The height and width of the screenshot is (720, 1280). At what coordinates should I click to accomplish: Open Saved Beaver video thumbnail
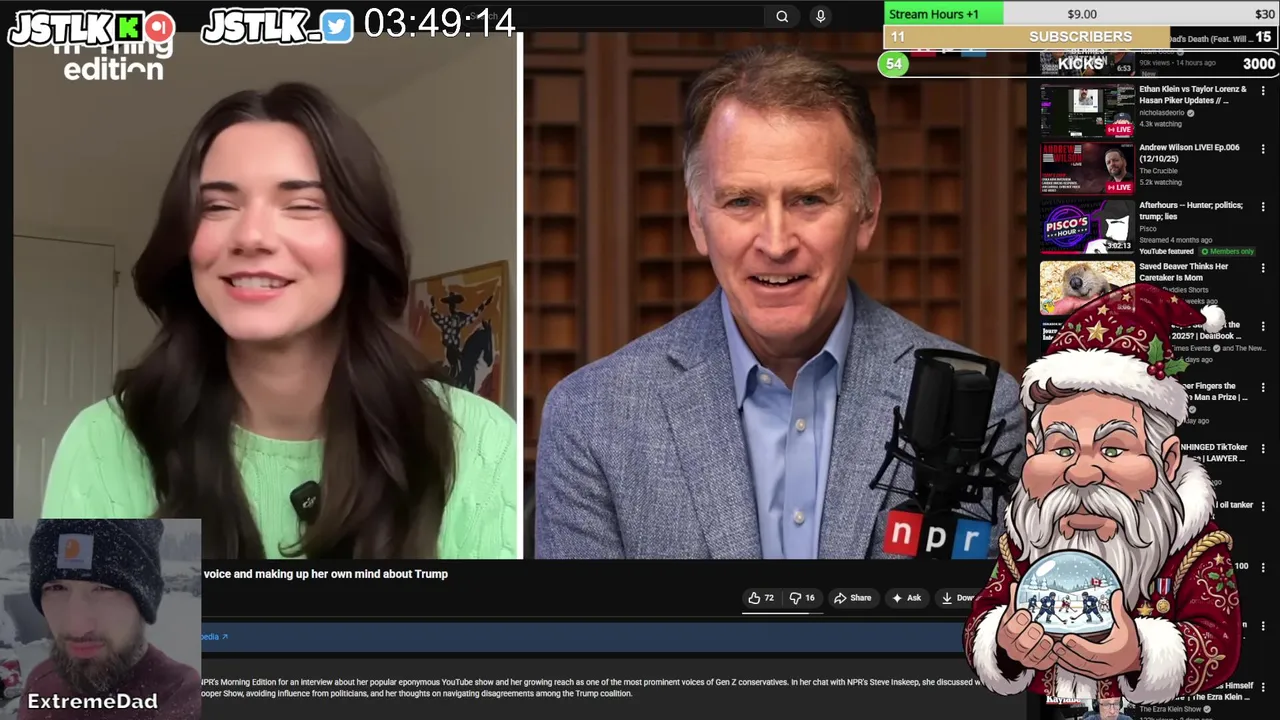click(1087, 288)
